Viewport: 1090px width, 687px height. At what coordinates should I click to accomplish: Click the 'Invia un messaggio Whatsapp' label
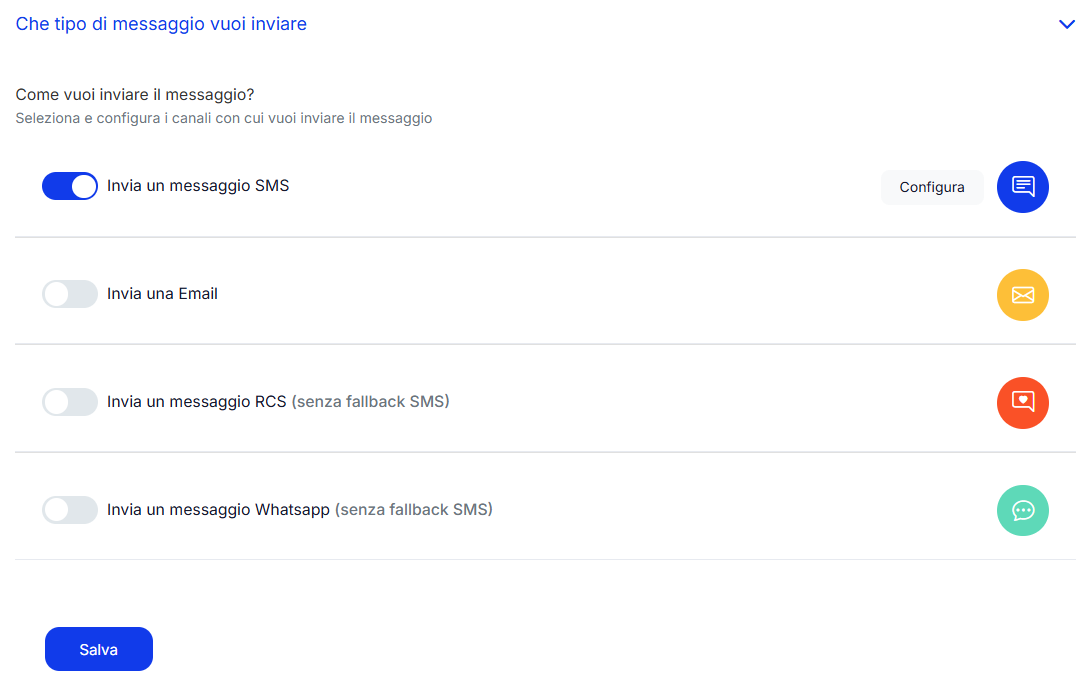(x=218, y=509)
